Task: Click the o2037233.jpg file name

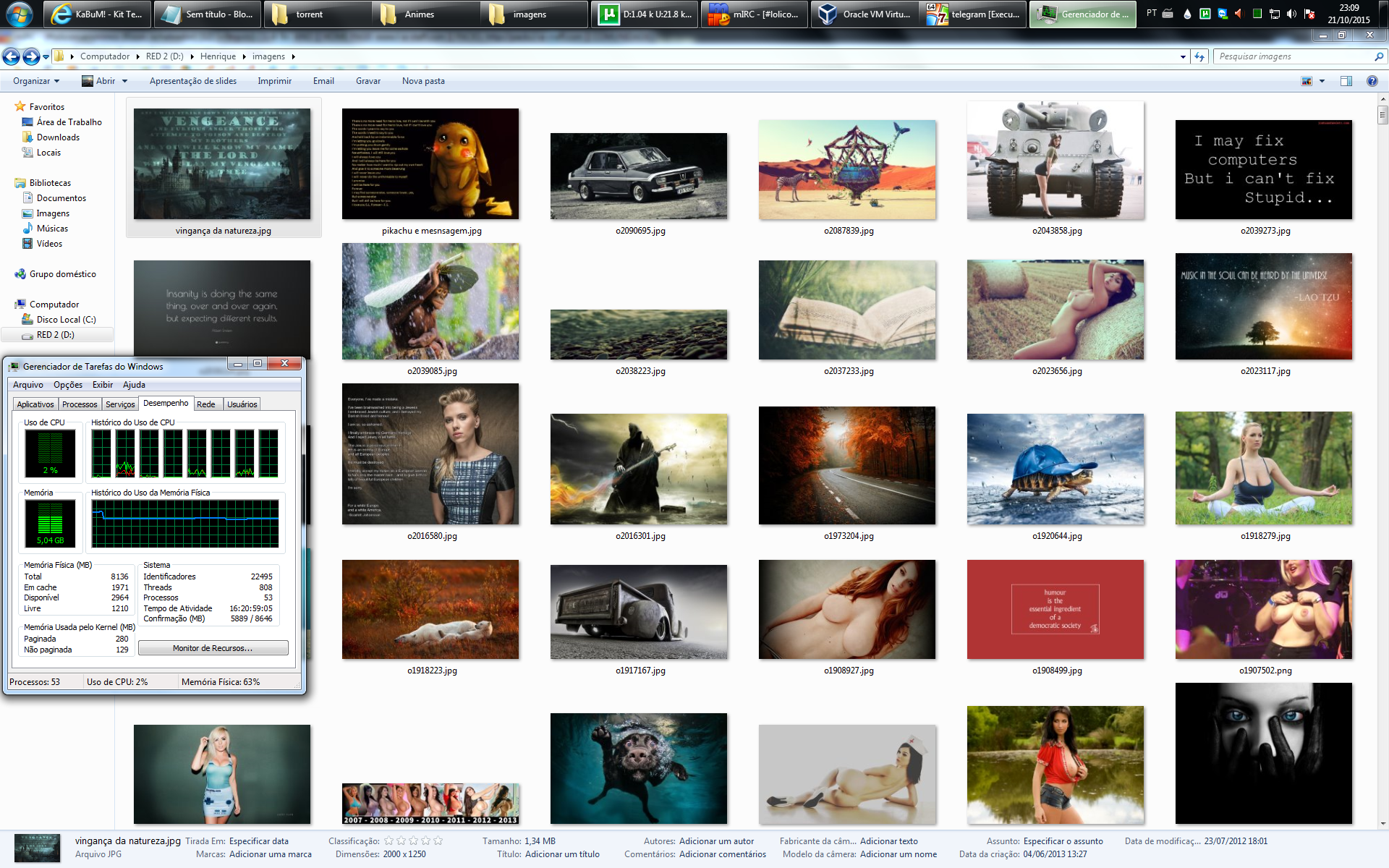Action: point(849,371)
